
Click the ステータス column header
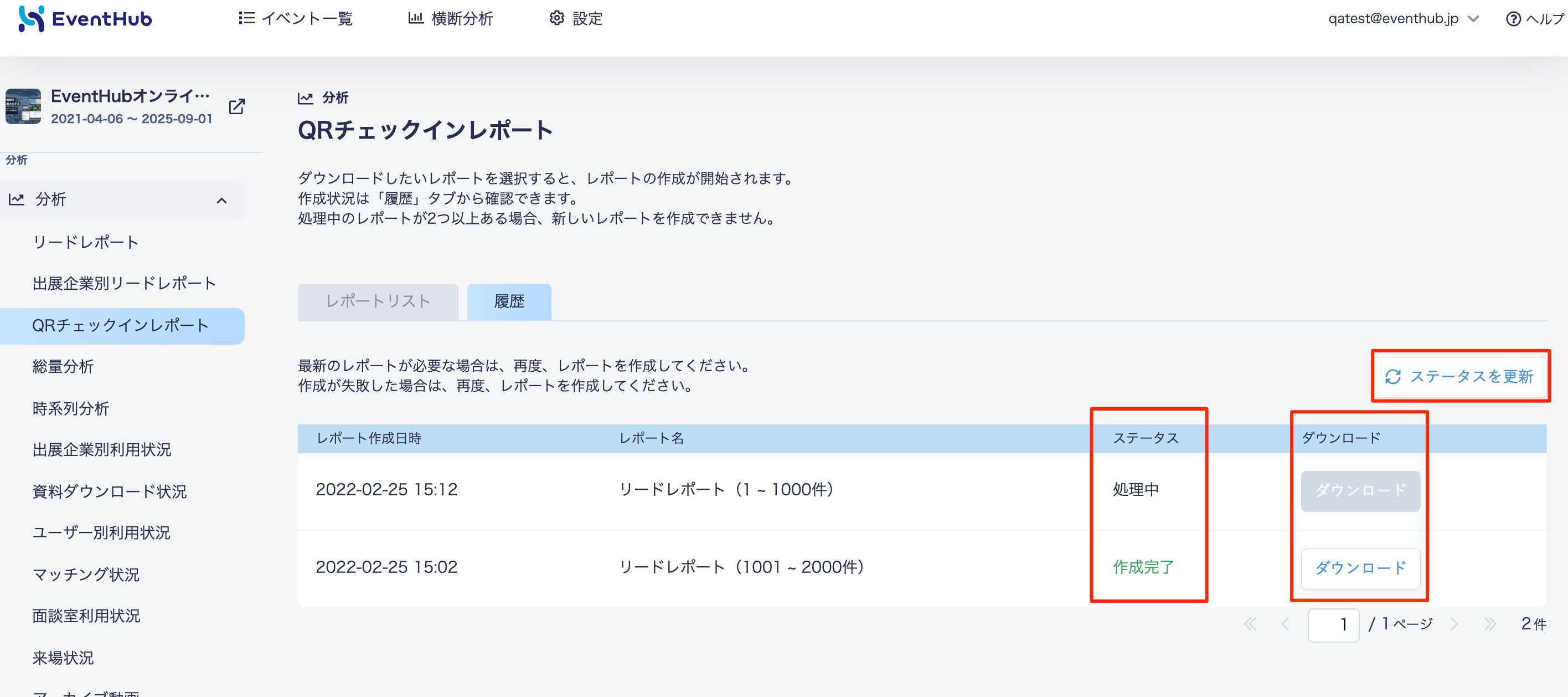(1146, 438)
